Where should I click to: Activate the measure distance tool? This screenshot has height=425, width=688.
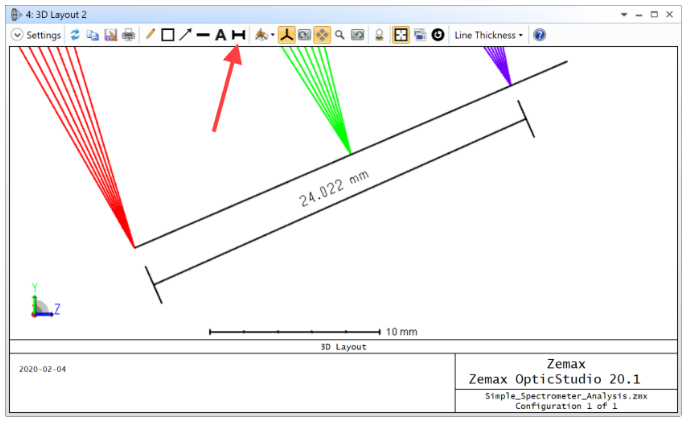239,35
